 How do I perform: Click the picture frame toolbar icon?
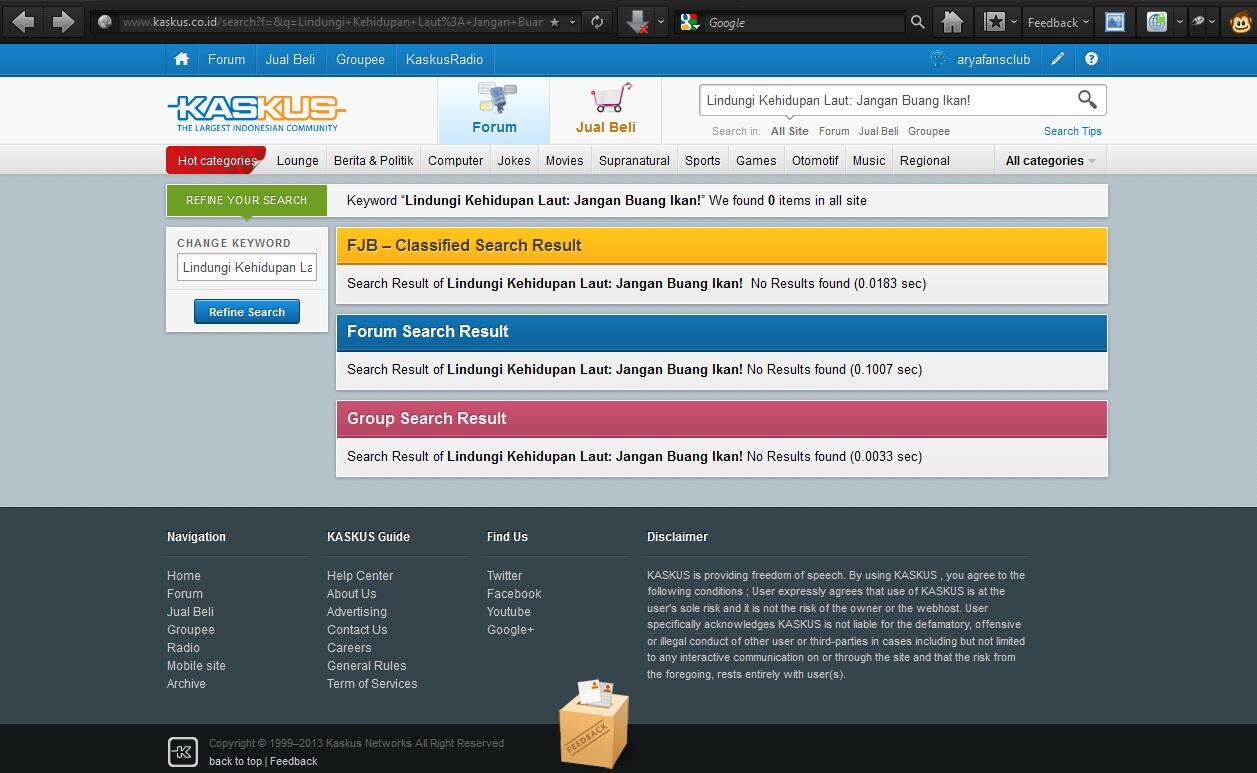pyautogui.click(x=1115, y=22)
